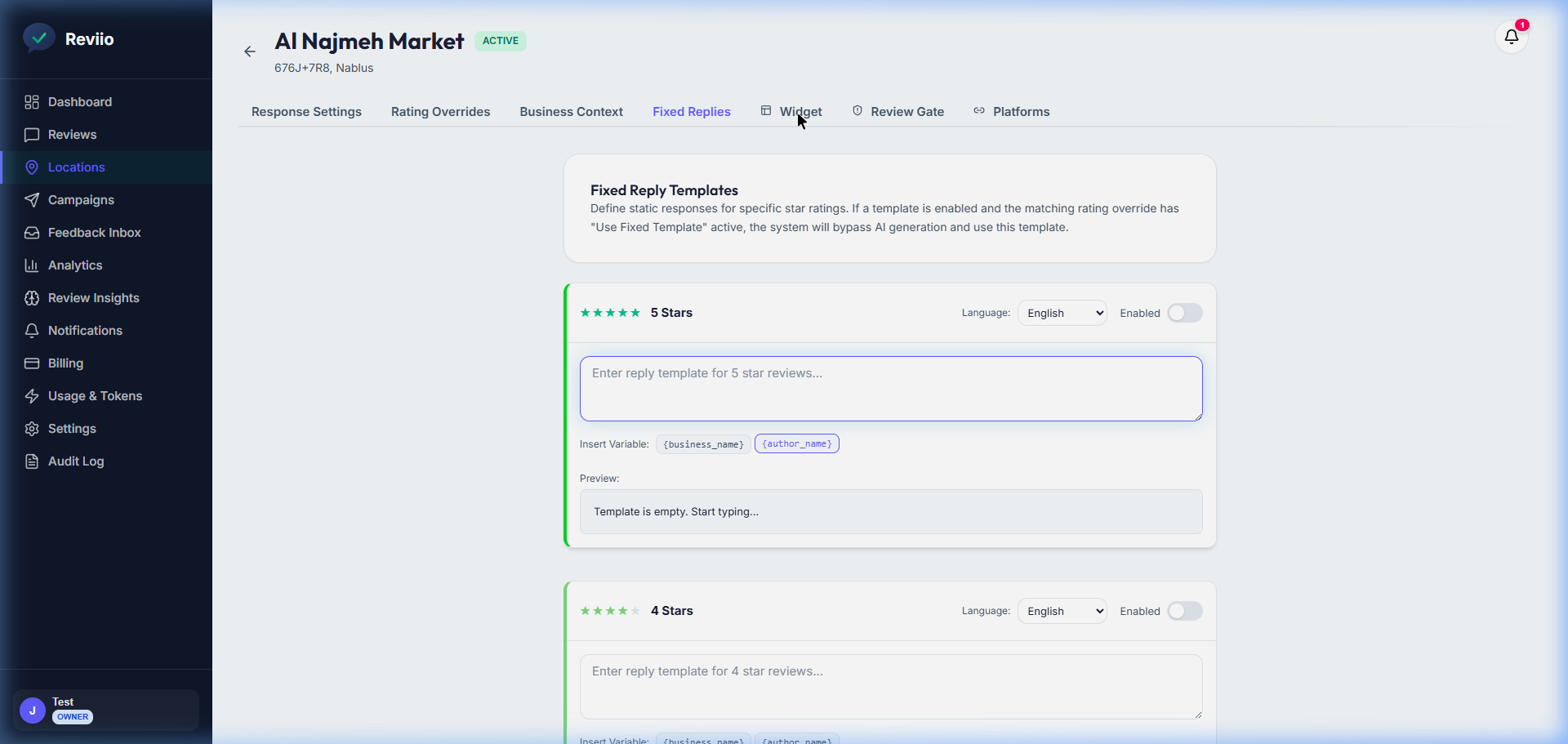Click the user avatar J icon
1568x744 pixels.
pyautogui.click(x=33, y=711)
